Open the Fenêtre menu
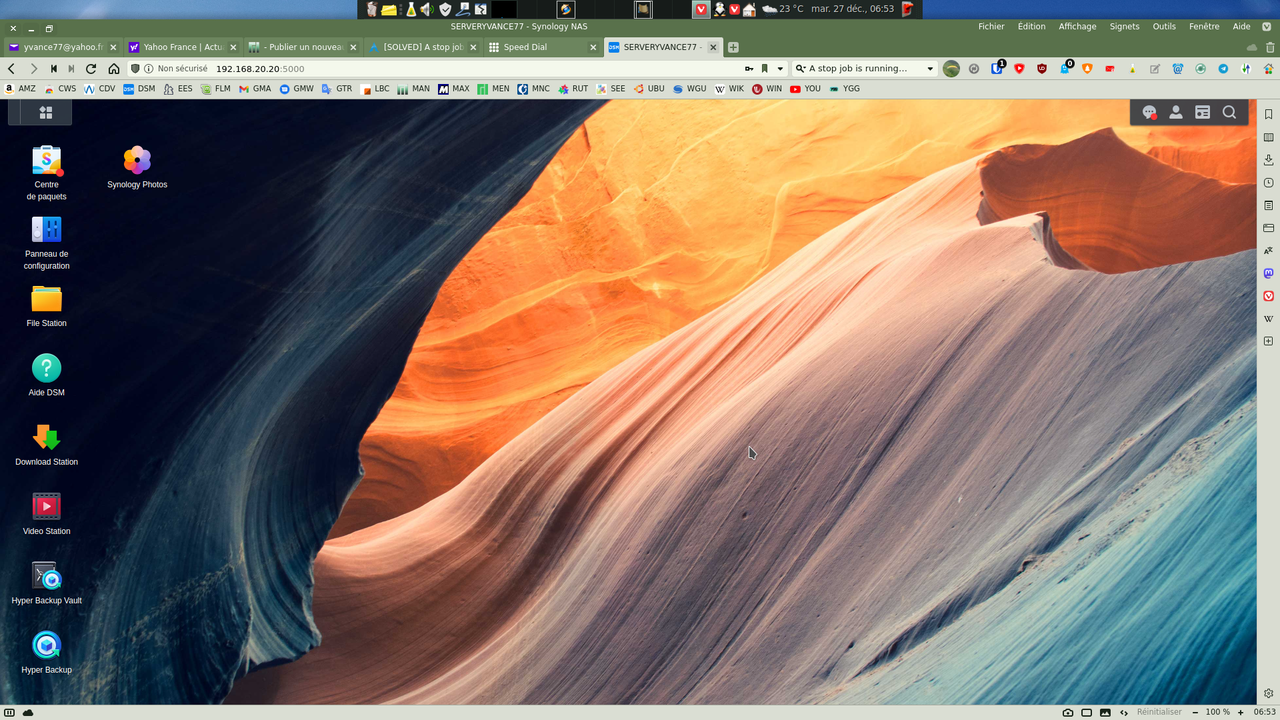 pyautogui.click(x=1204, y=27)
